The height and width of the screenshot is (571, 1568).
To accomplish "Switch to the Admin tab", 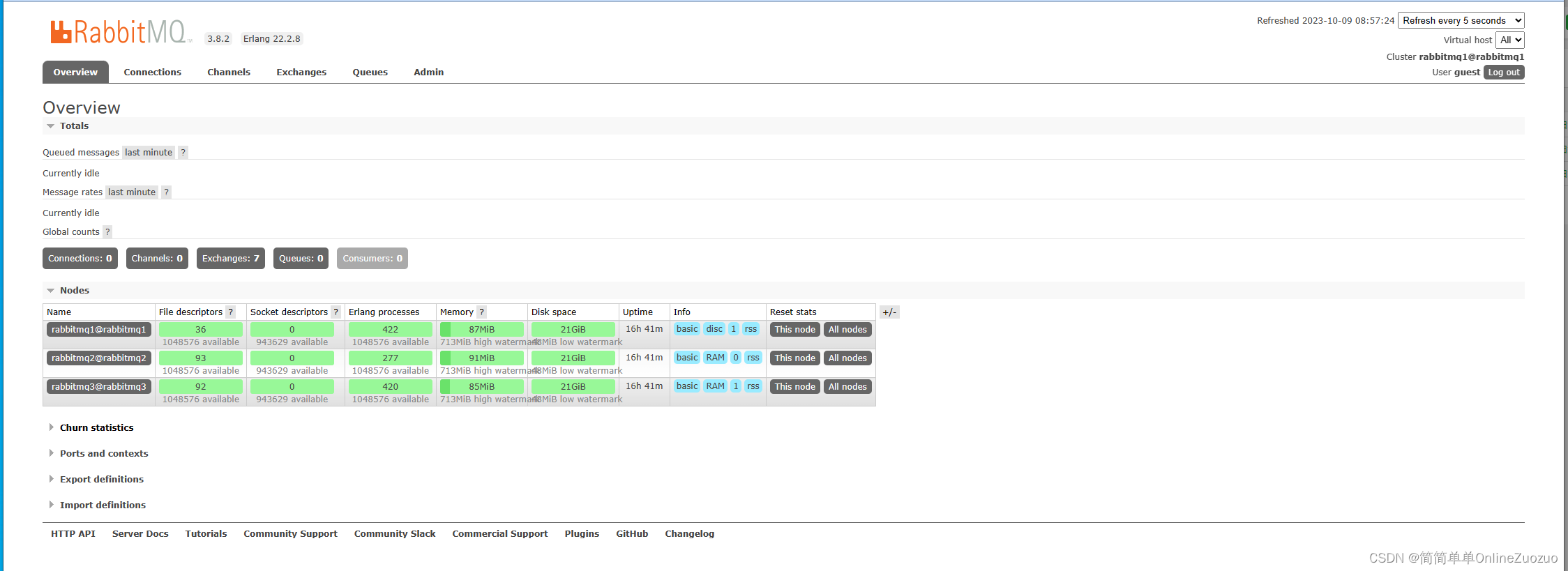I will click(x=428, y=72).
